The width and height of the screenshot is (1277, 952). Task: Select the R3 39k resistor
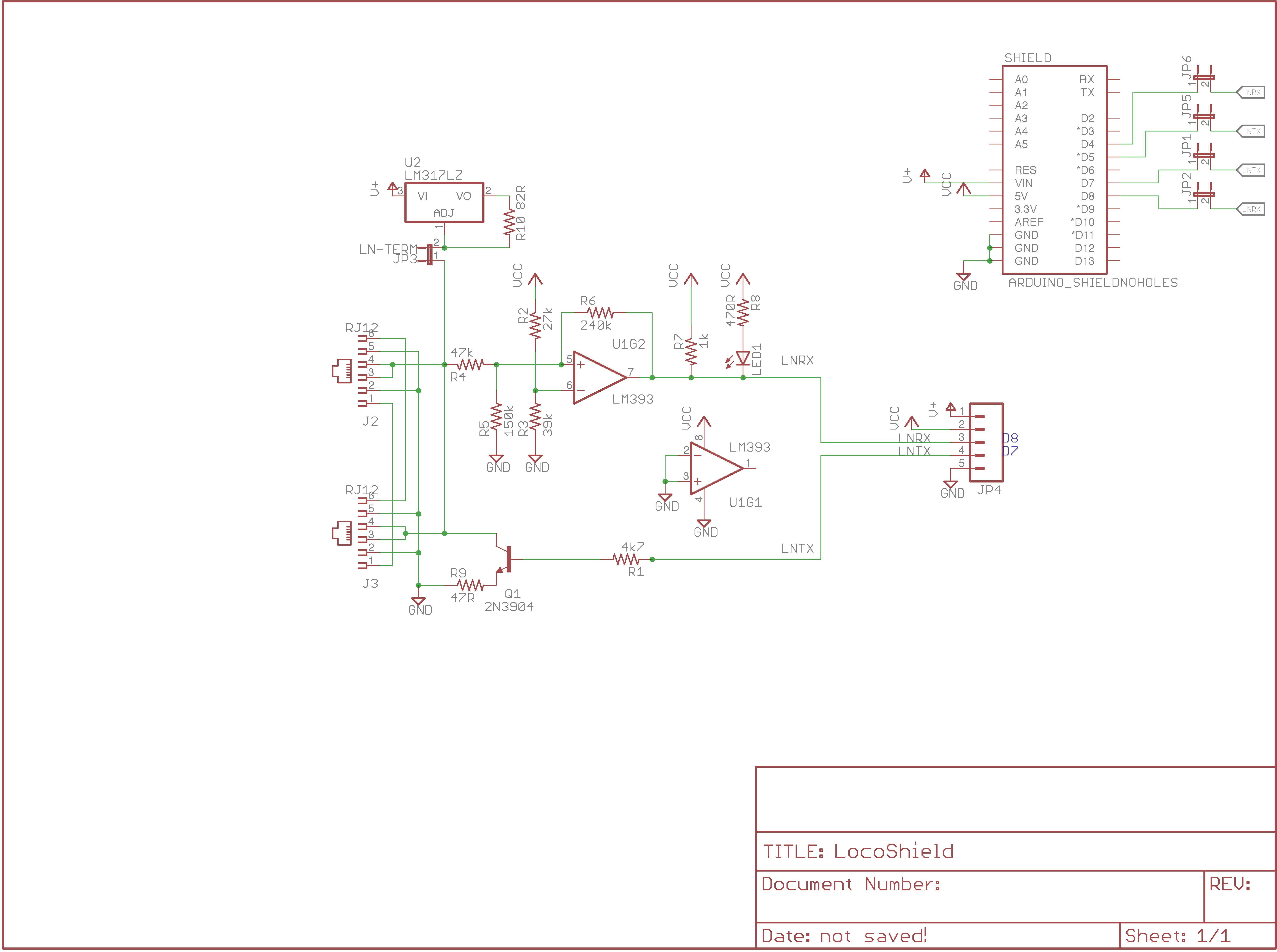[x=536, y=417]
